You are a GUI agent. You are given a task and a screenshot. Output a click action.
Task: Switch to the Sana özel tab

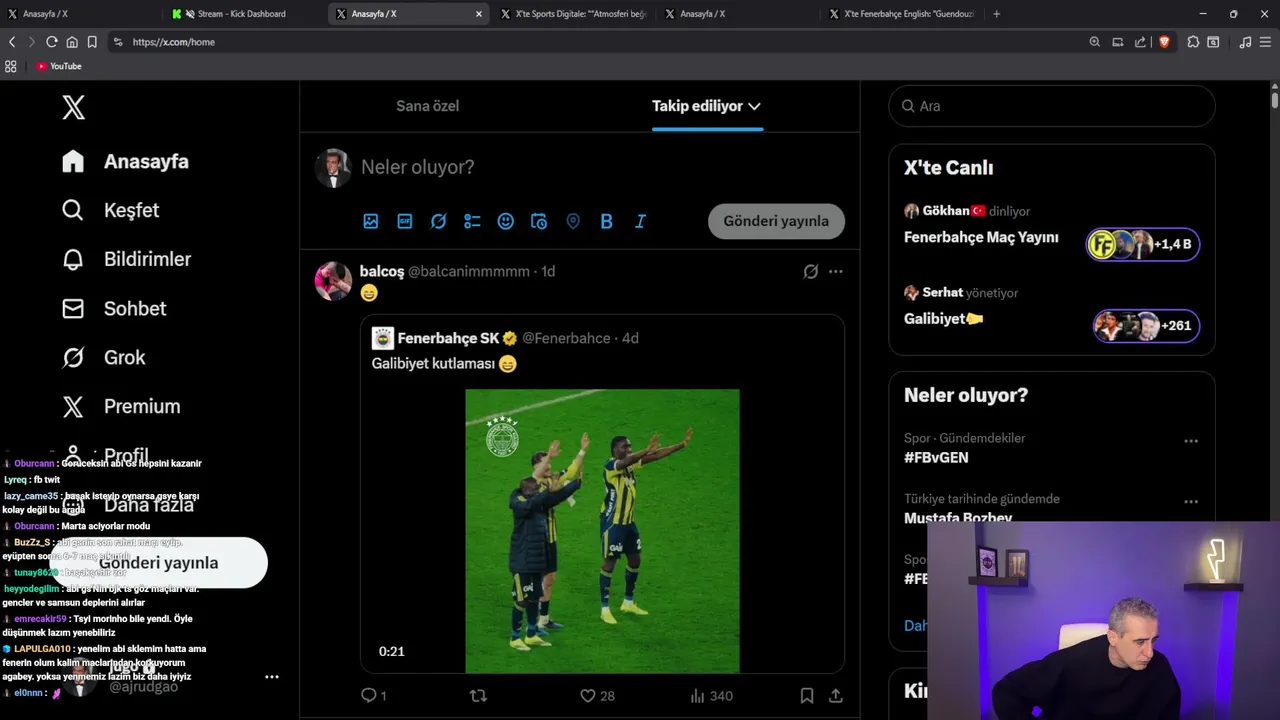[x=427, y=106]
